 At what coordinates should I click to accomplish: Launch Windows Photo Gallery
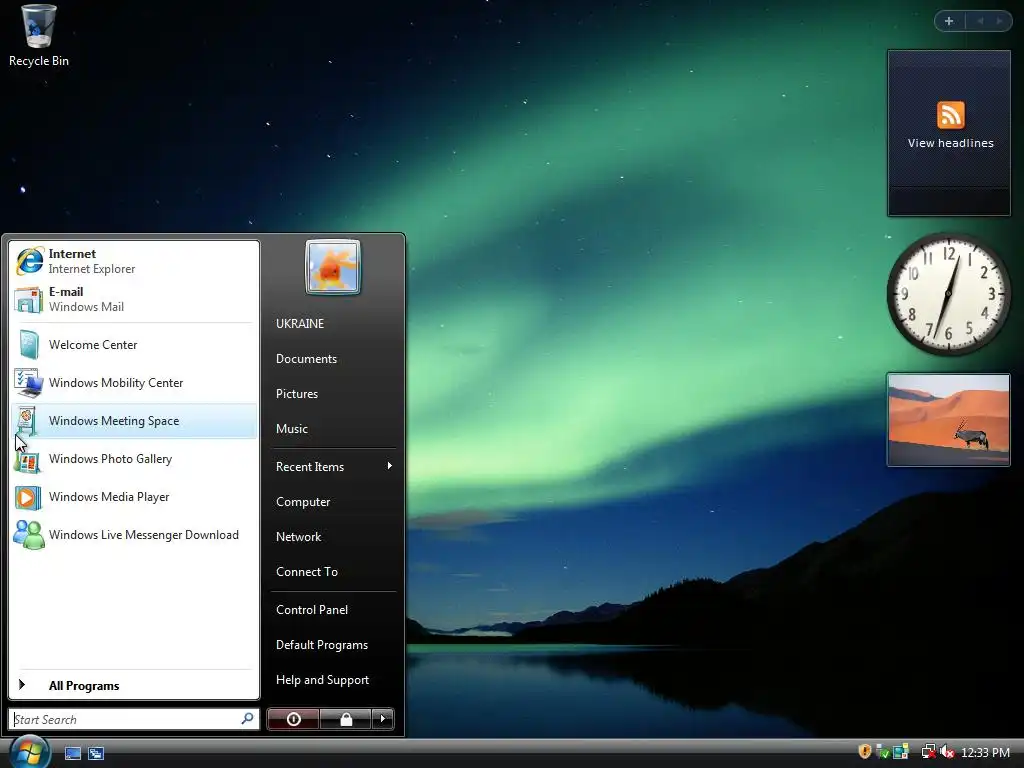tap(134, 458)
